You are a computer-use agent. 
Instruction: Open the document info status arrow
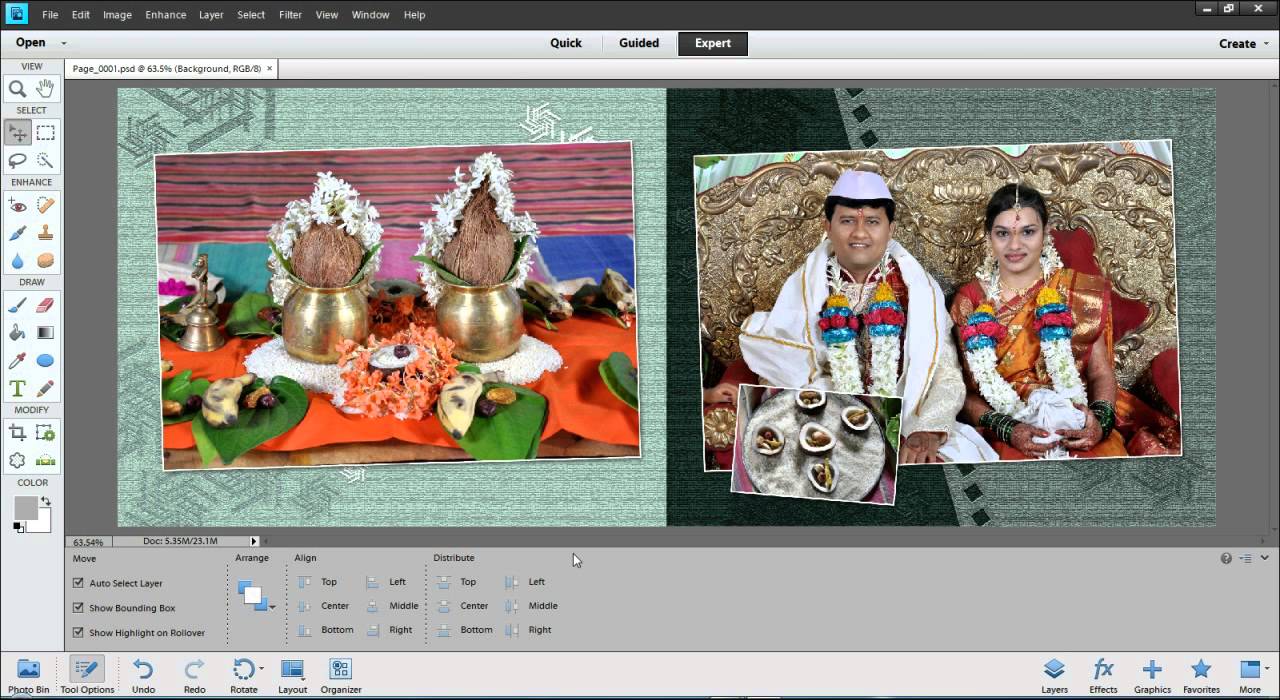click(254, 541)
